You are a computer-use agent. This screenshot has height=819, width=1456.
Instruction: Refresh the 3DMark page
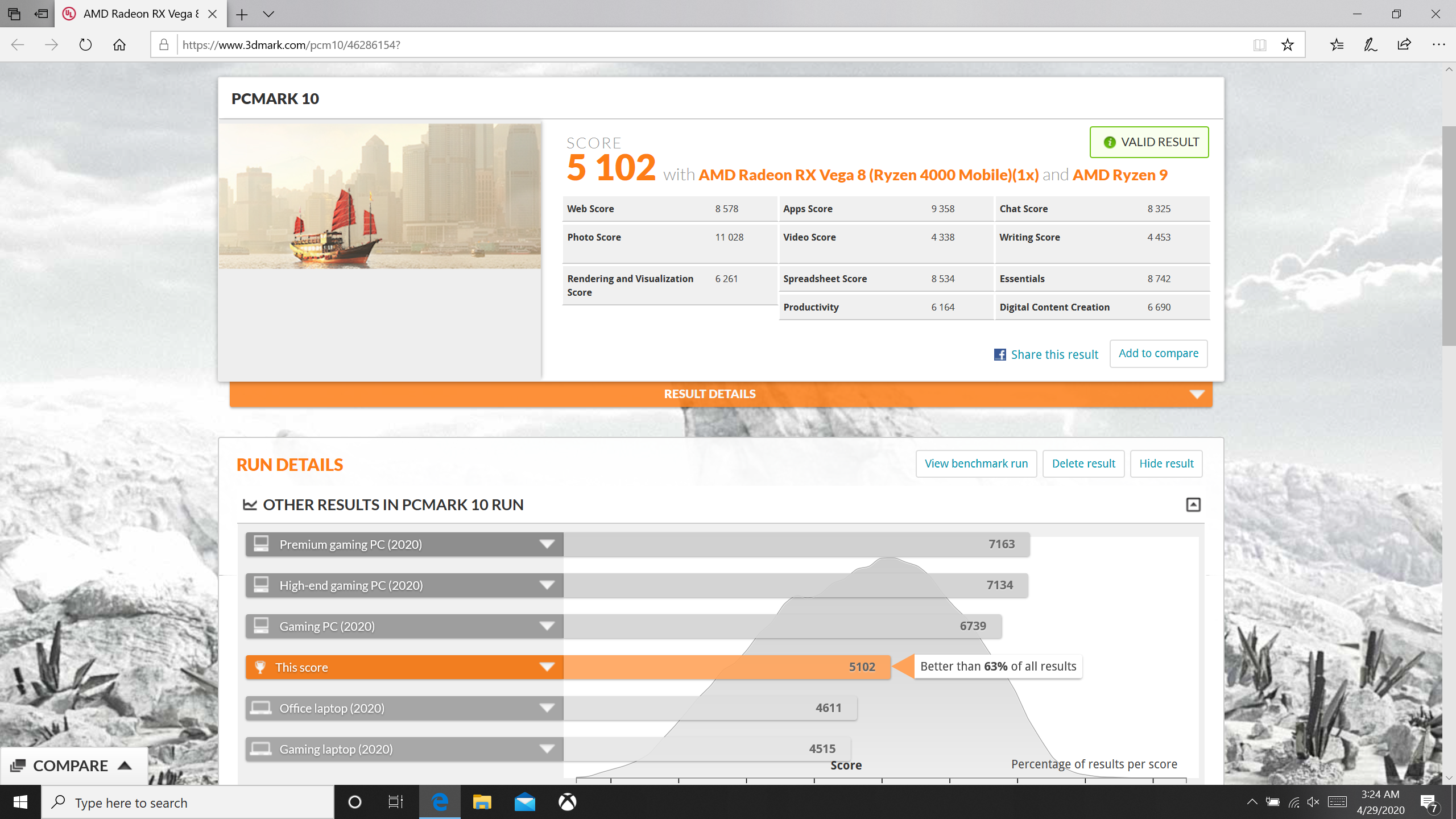[85, 45]
